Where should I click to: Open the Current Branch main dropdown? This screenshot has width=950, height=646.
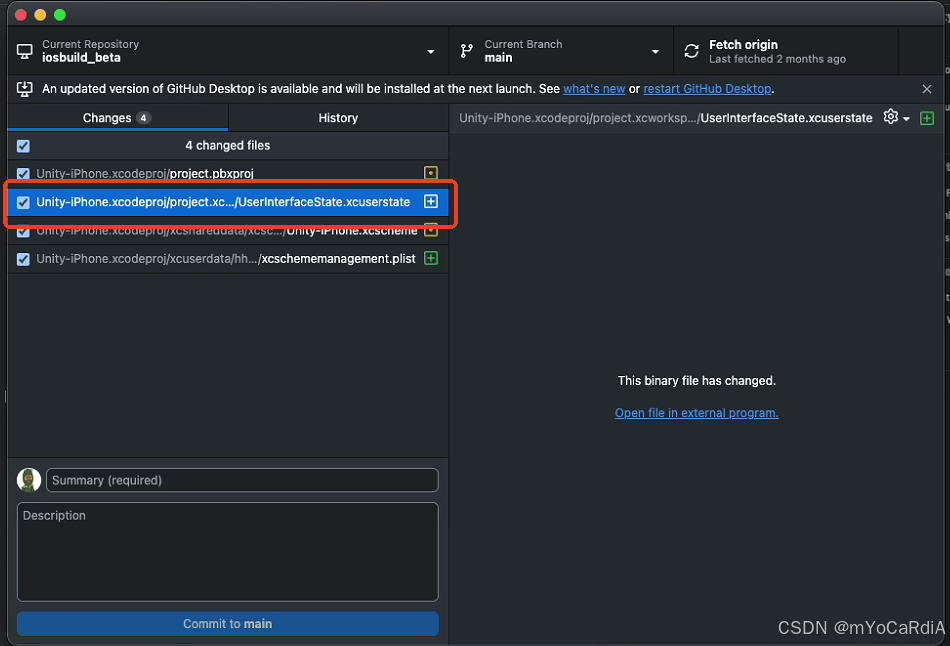[561, 52]
